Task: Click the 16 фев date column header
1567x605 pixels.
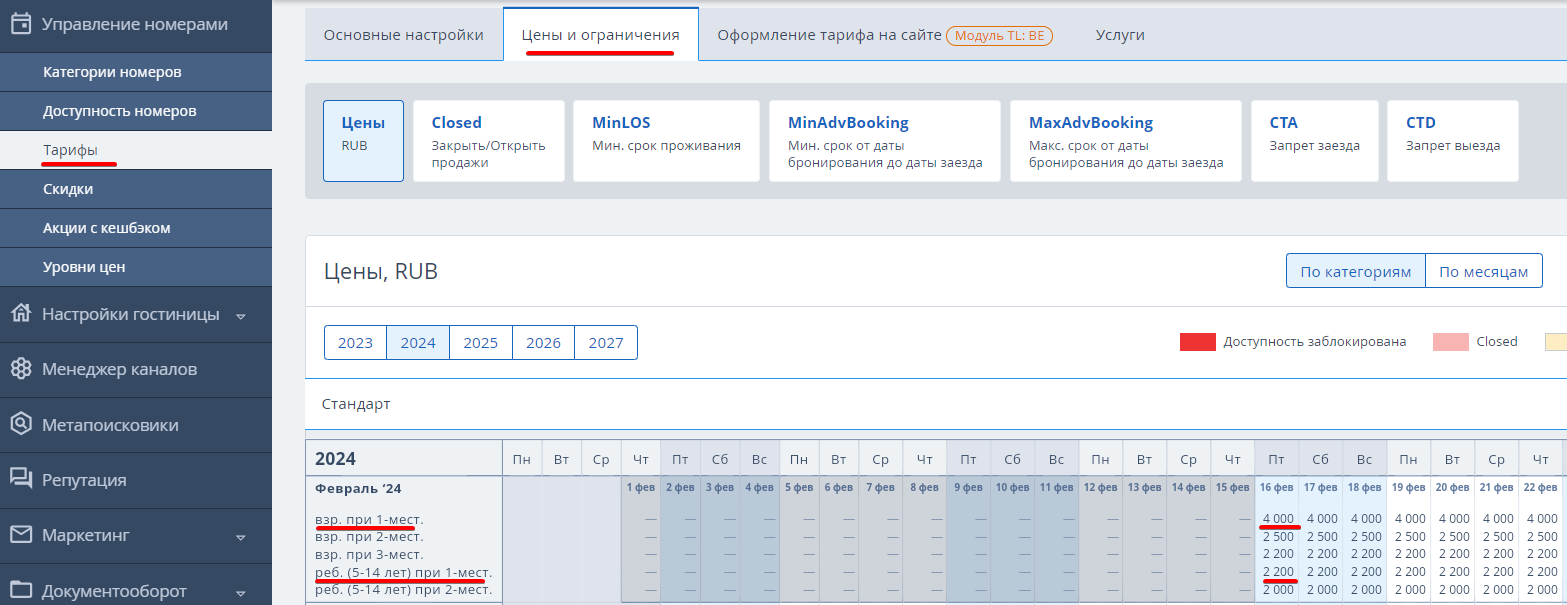Action: pyautogui.click(x=1277, y=487)
